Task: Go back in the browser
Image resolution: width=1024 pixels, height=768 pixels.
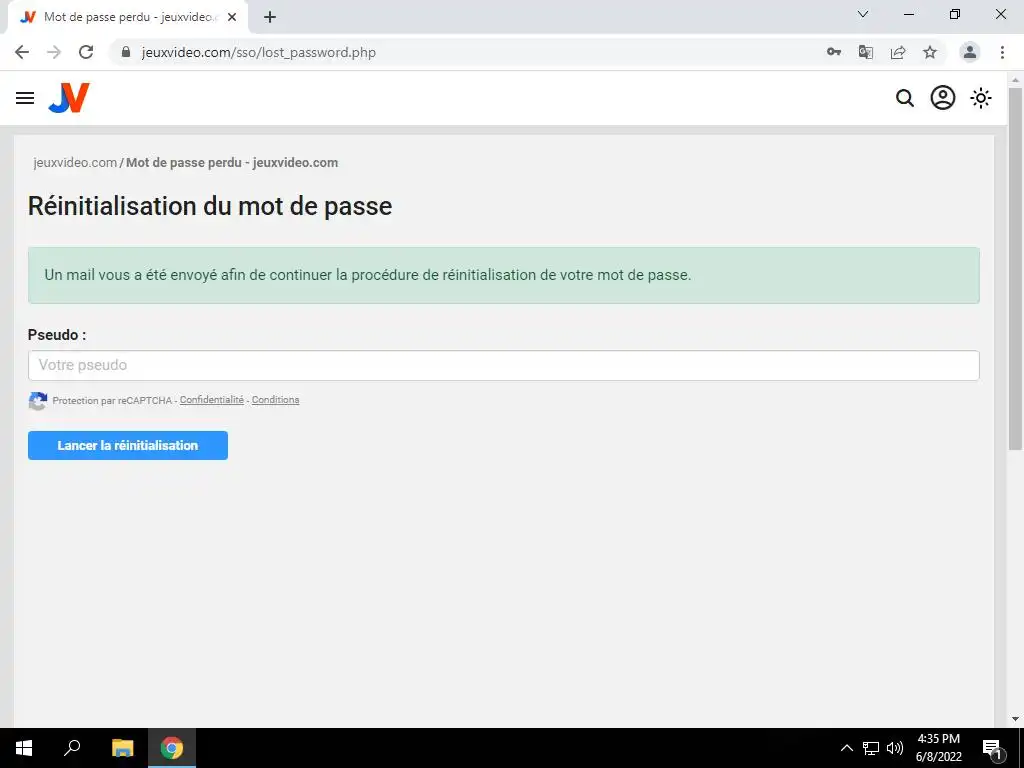Action: click(22, 52)
